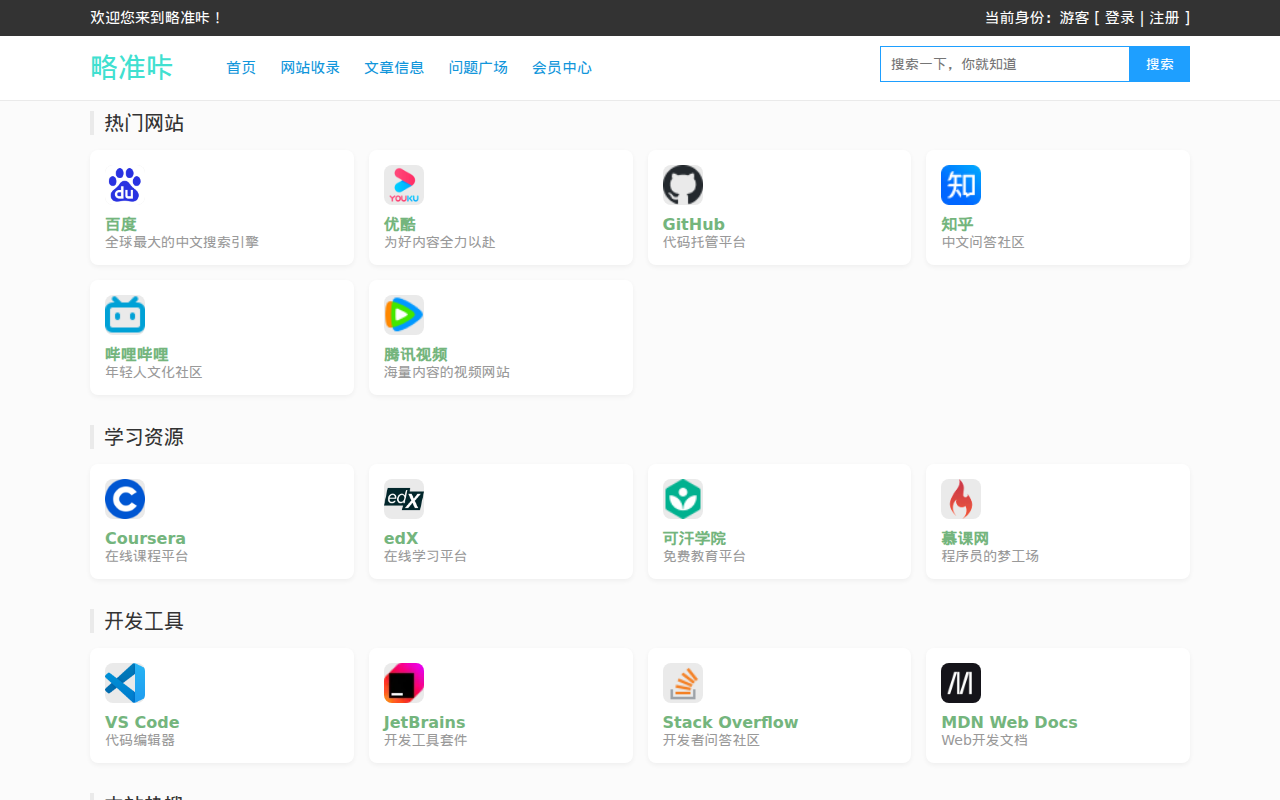Open the 网站收录 navigation menu
Image resolution: width=1280 pixels, height=800 pixels.
click(310, 68)
